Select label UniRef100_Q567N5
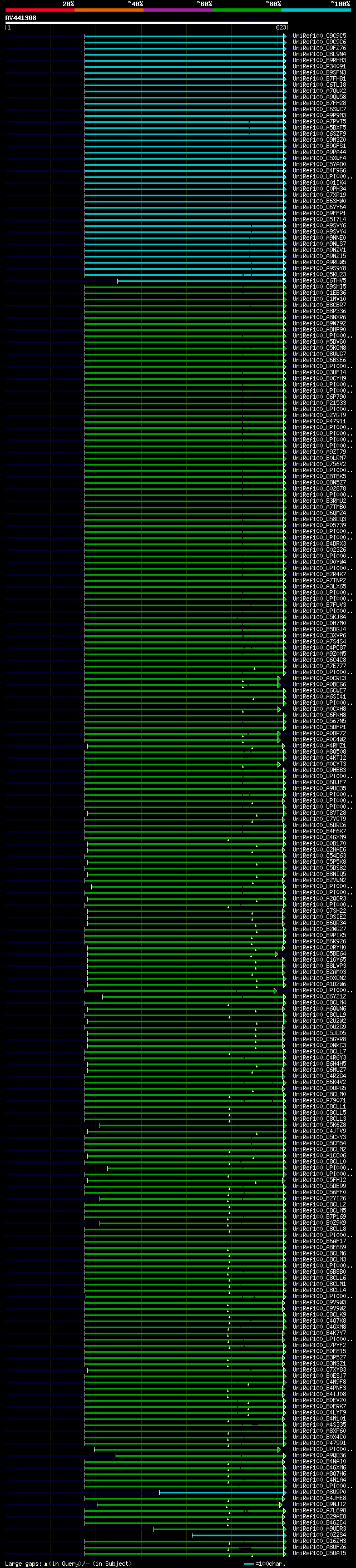The image size is (356, 1568). click(x=319, y=721)
